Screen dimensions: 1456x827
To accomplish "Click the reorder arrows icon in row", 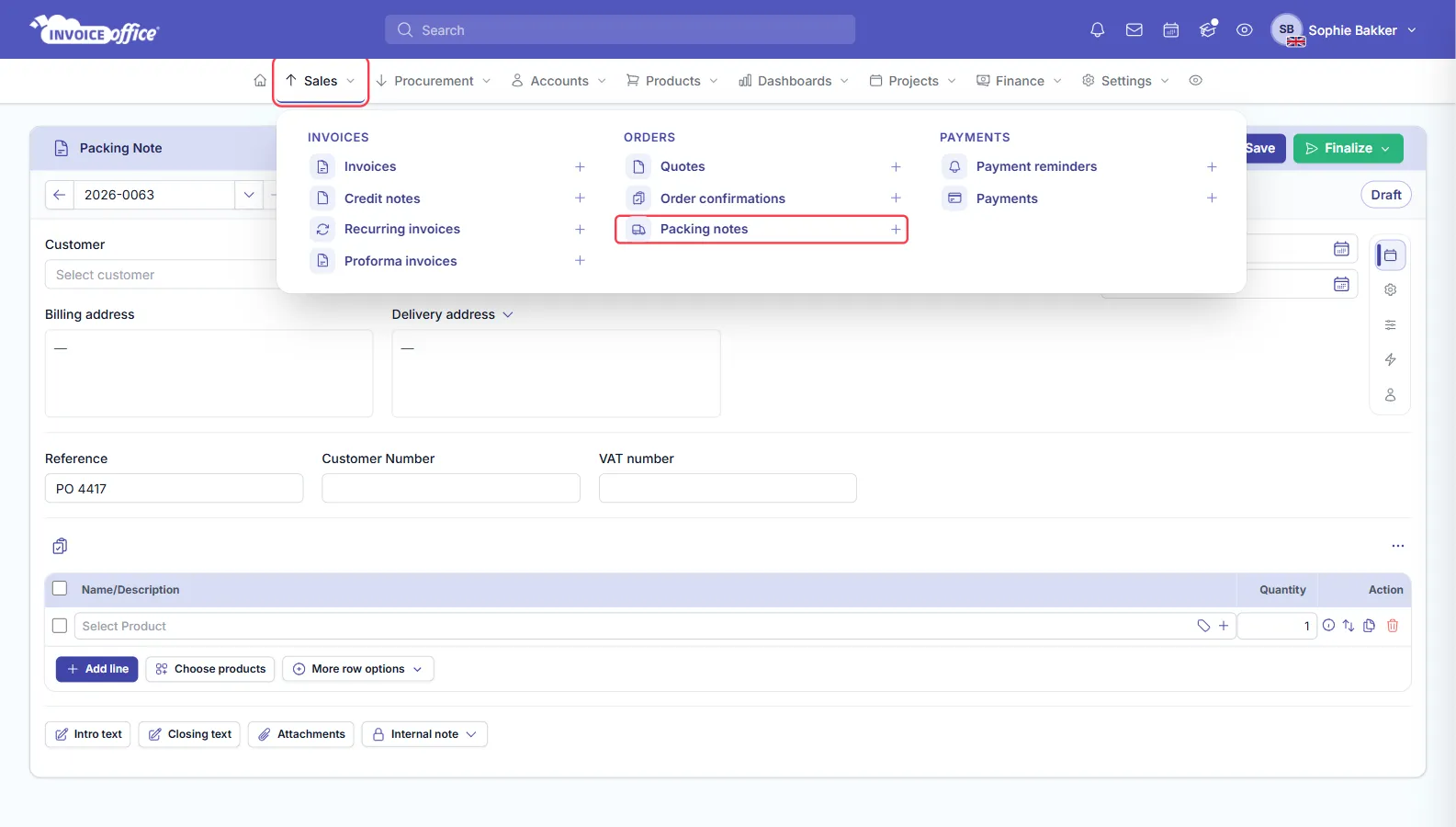I will (x=1349, y=626).
